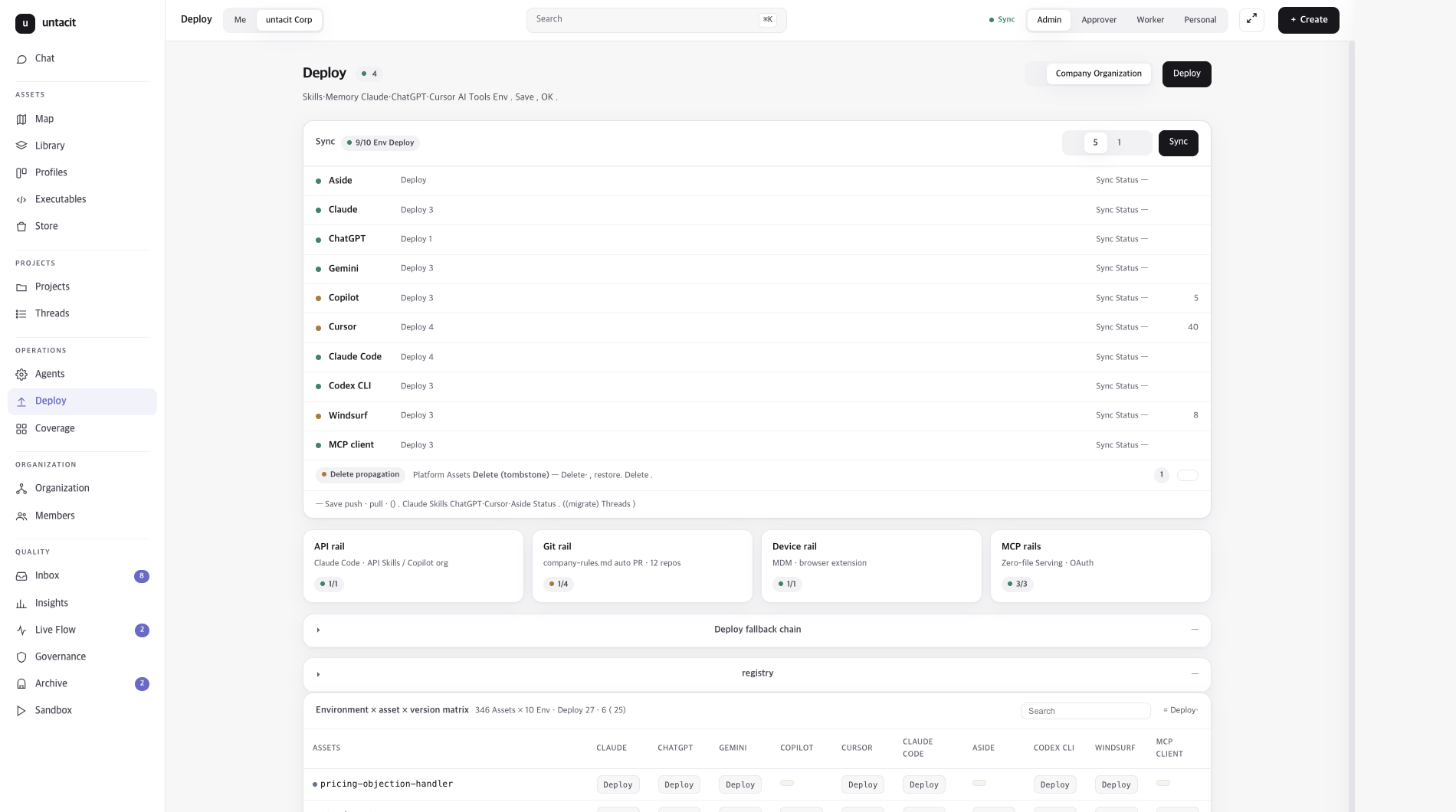This screenshot has height=812, width=1456.
Task: Select the Worker role tab
Action: tap(1150, 20)
